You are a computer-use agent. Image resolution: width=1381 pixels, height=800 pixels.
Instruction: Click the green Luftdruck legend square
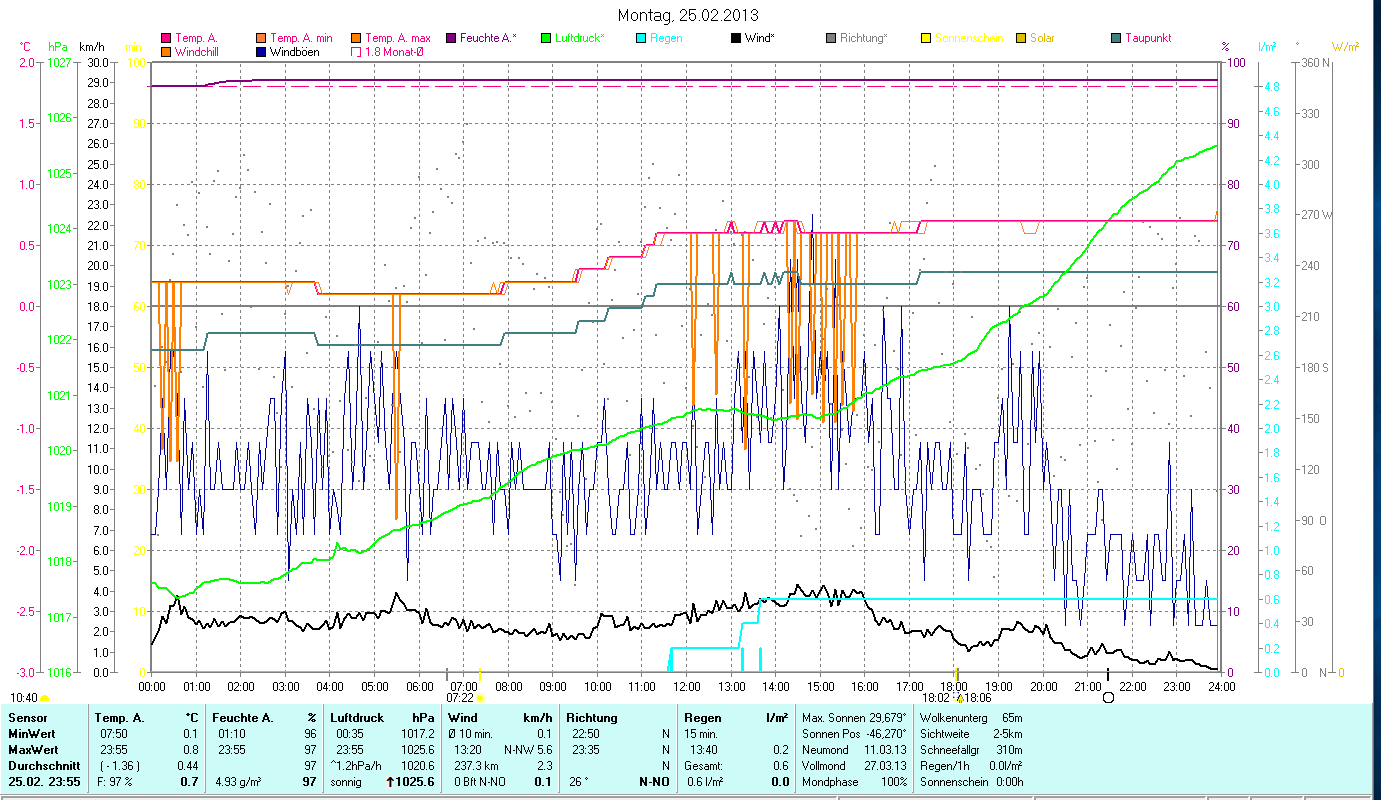pos(545,38)
